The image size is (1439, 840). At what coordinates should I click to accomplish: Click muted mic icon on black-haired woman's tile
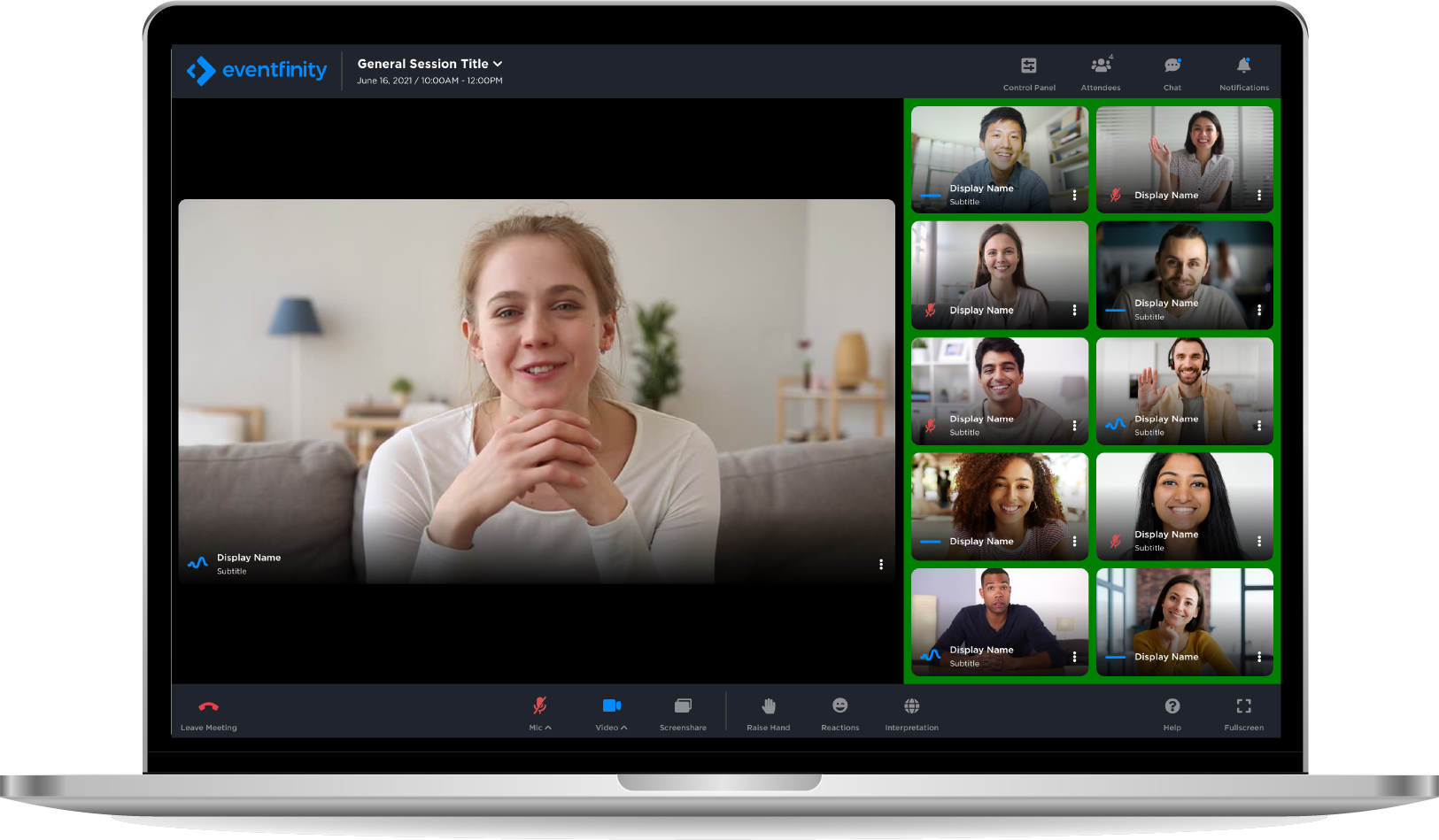(x=1116, y=541)
